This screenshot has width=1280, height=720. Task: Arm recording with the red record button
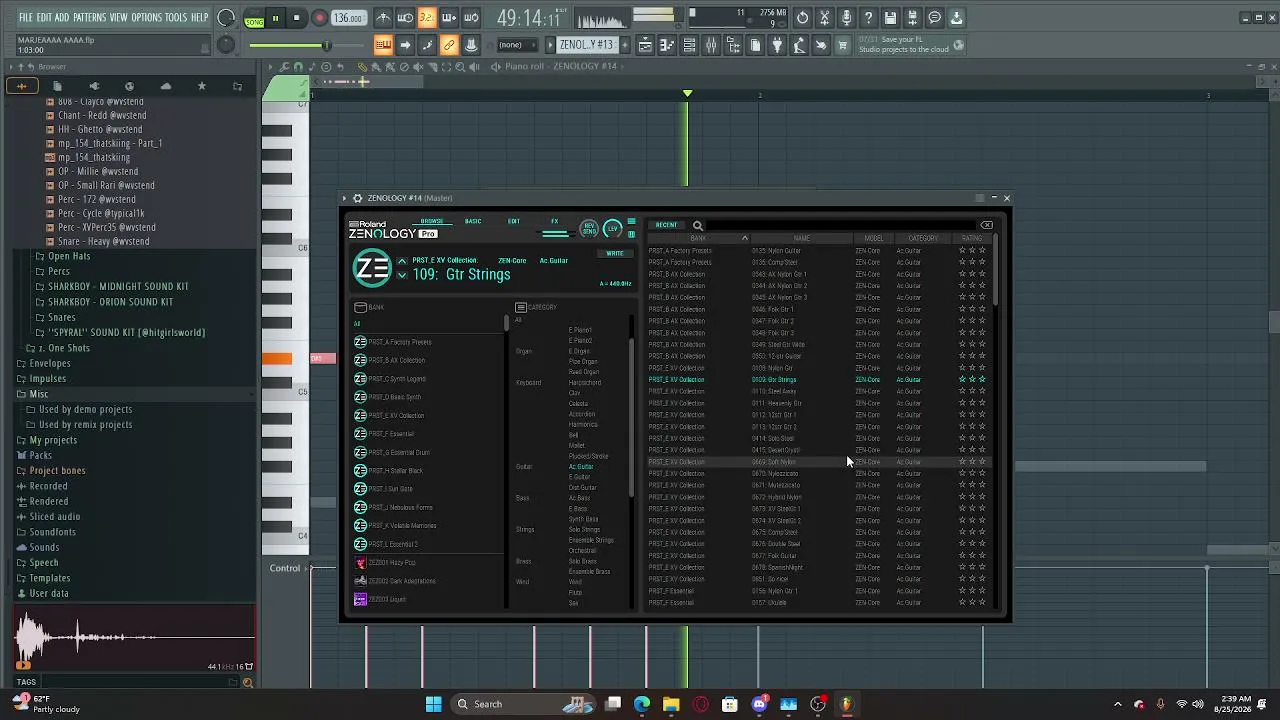point(319,18)
